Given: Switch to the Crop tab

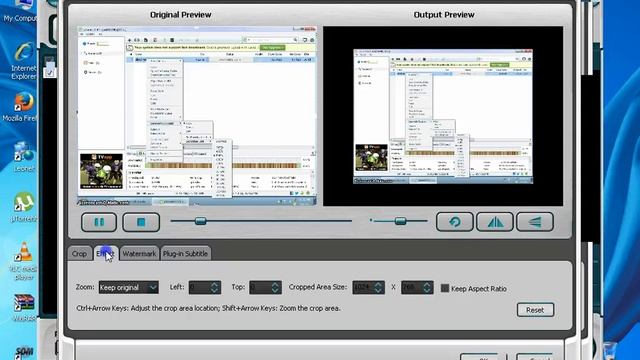Looking at the screenshot, I should (80, 253).
